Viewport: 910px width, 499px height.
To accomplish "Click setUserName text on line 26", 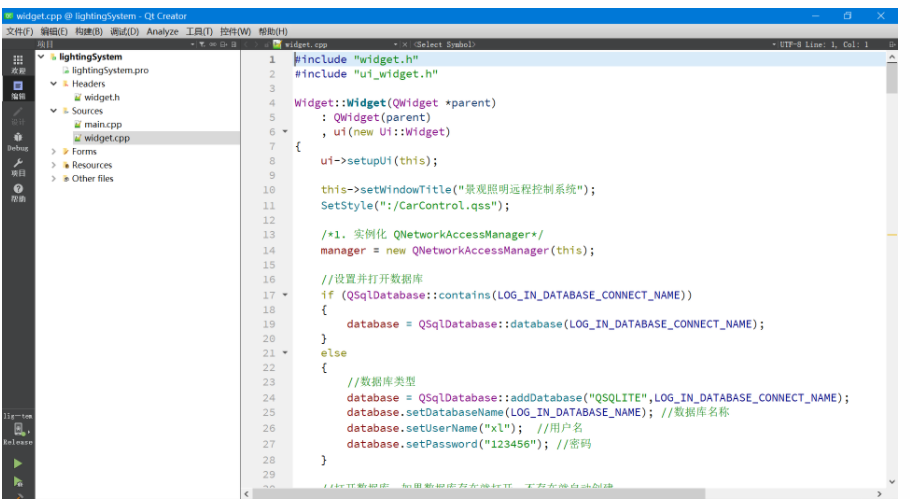I will [441, 428].
